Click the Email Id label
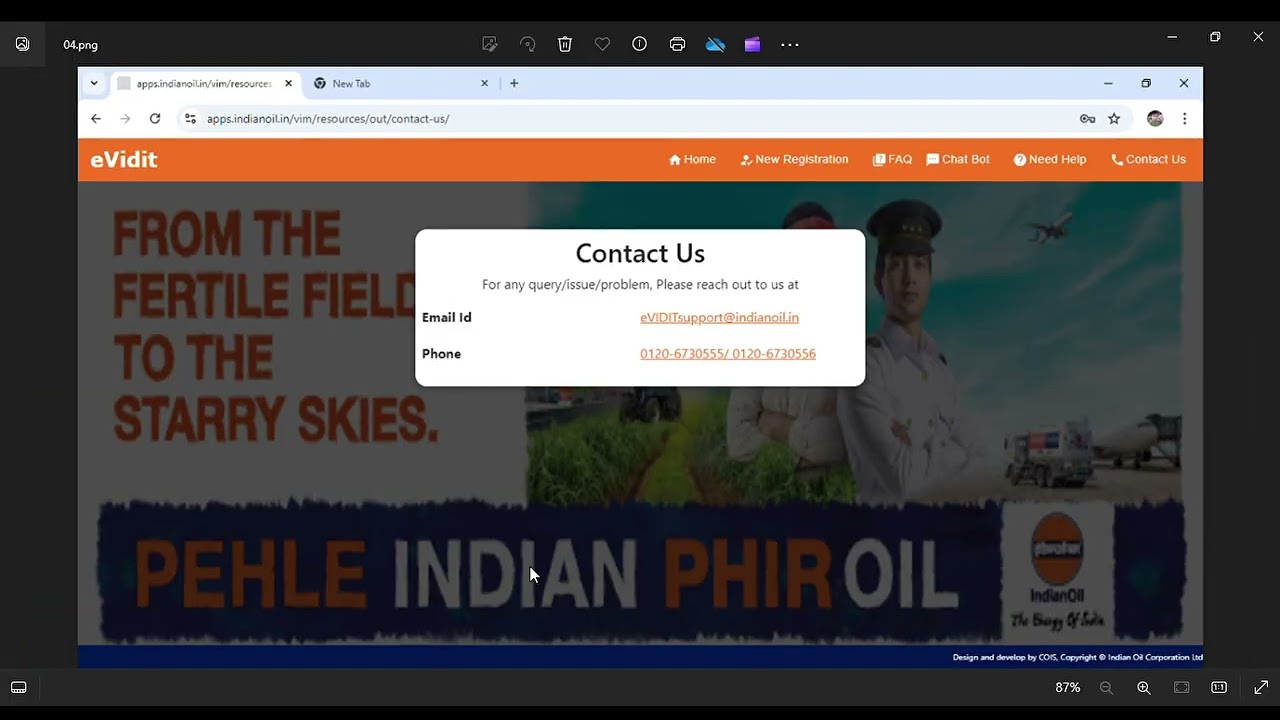This screenshot has height=720, width=1280. coord(446,317)
